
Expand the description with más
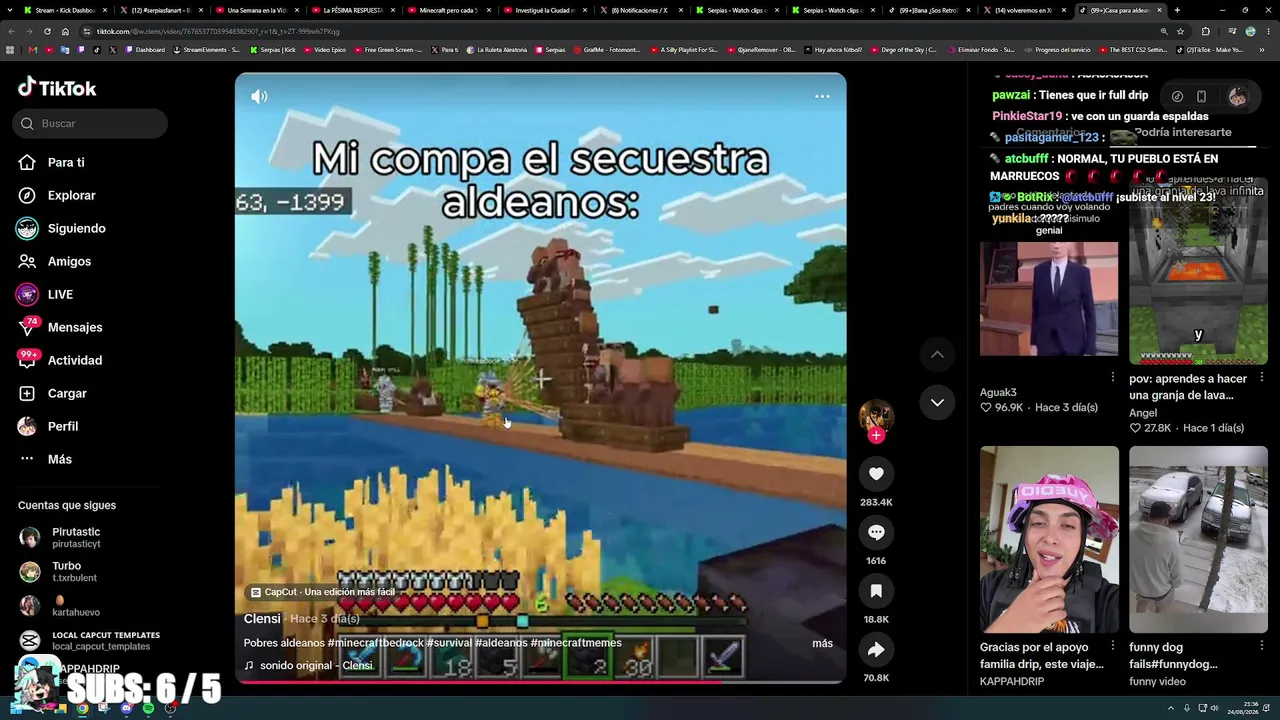pyautogui.click(x=822, y=643)
